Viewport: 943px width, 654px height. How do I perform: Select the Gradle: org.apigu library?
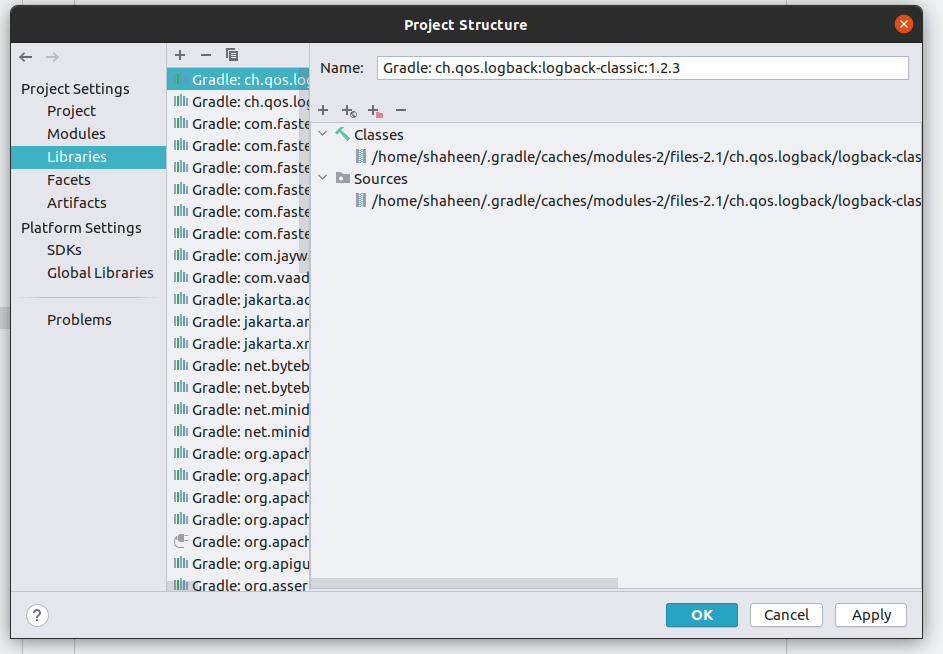point(238,564)
